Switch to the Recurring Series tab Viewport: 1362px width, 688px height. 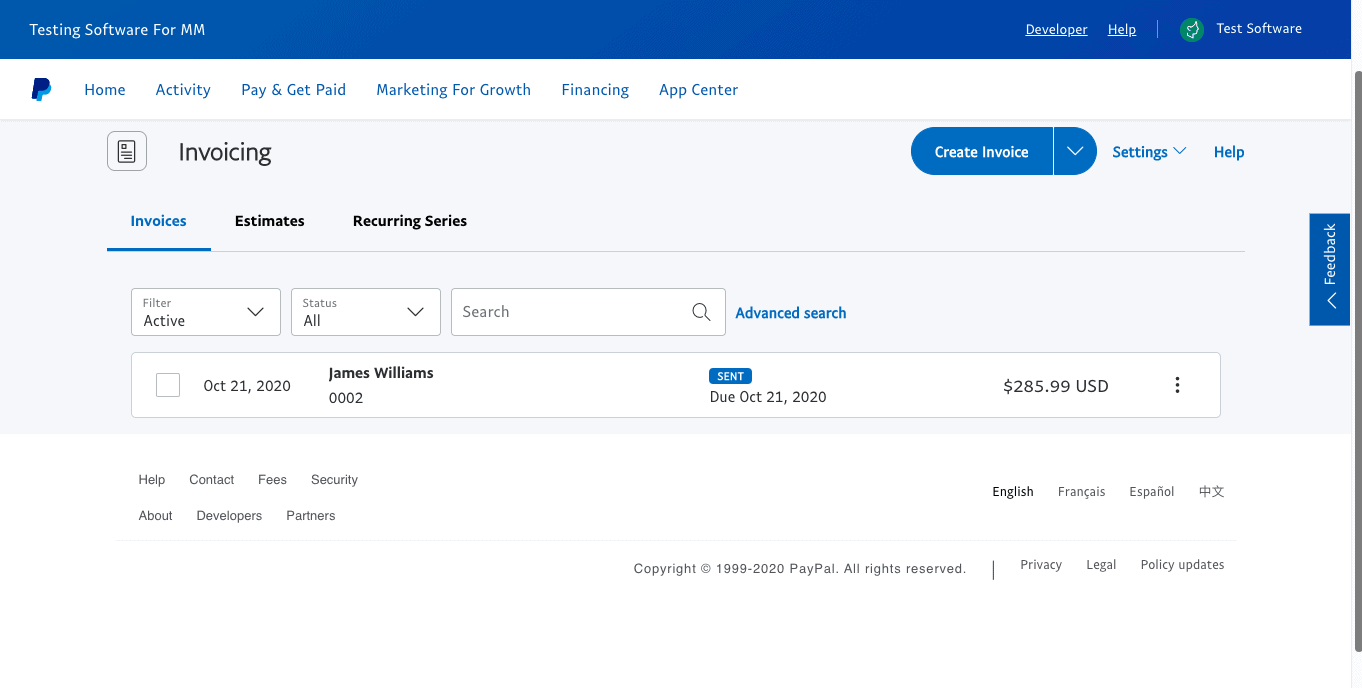click(410, 221)
